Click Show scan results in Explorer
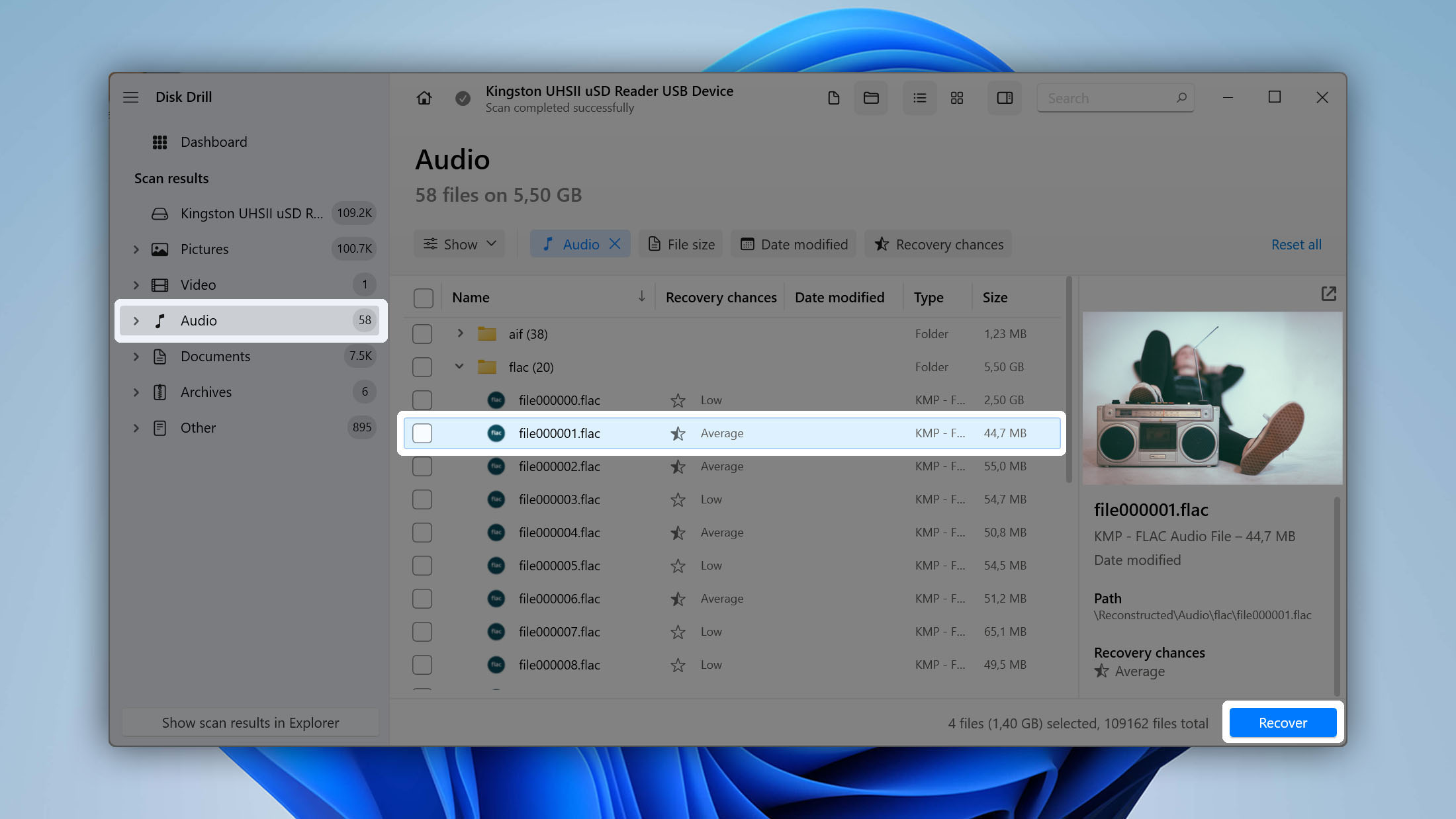 coord(250,723)
